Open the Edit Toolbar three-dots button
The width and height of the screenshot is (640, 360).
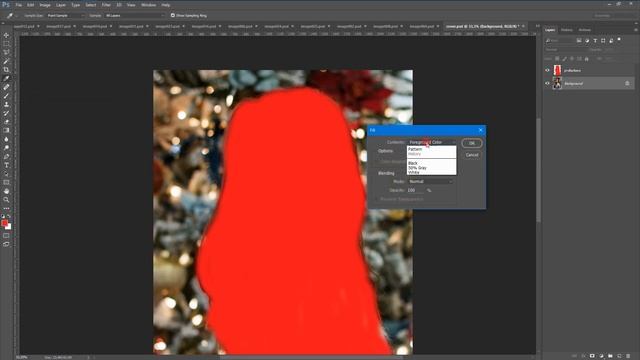point(6,208)
